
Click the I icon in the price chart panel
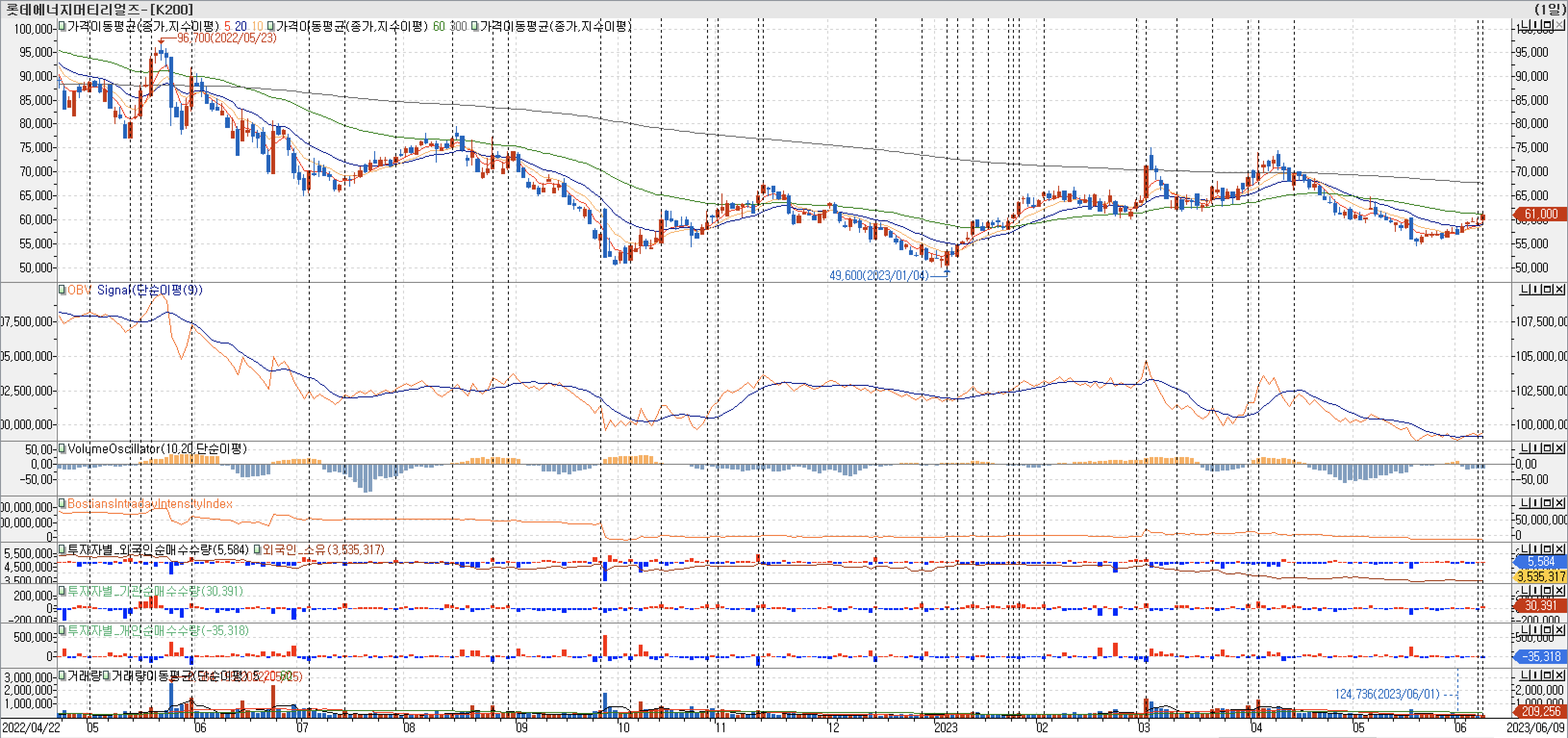coord(1536,25)
